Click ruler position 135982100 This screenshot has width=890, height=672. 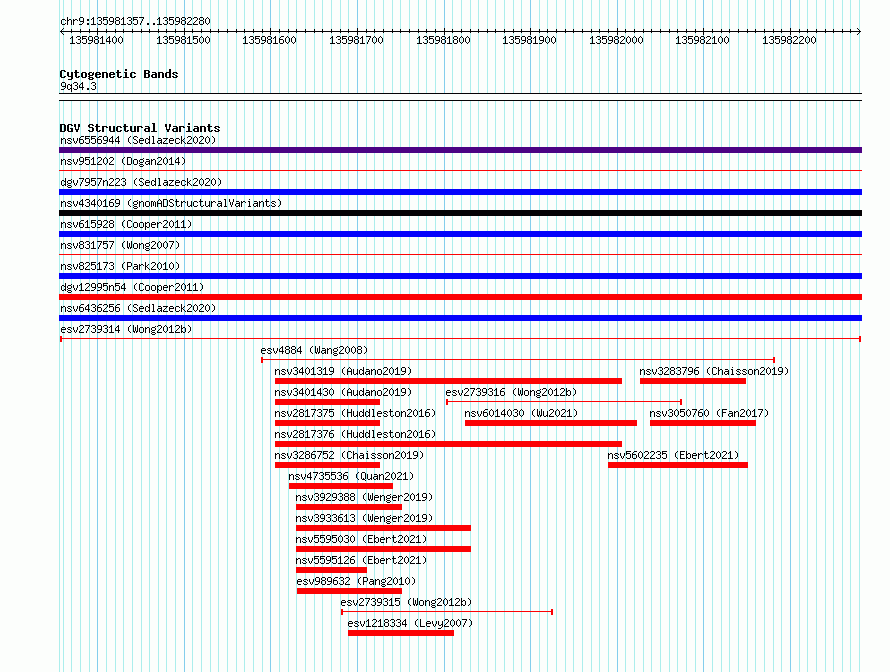[x=702, y=40]
